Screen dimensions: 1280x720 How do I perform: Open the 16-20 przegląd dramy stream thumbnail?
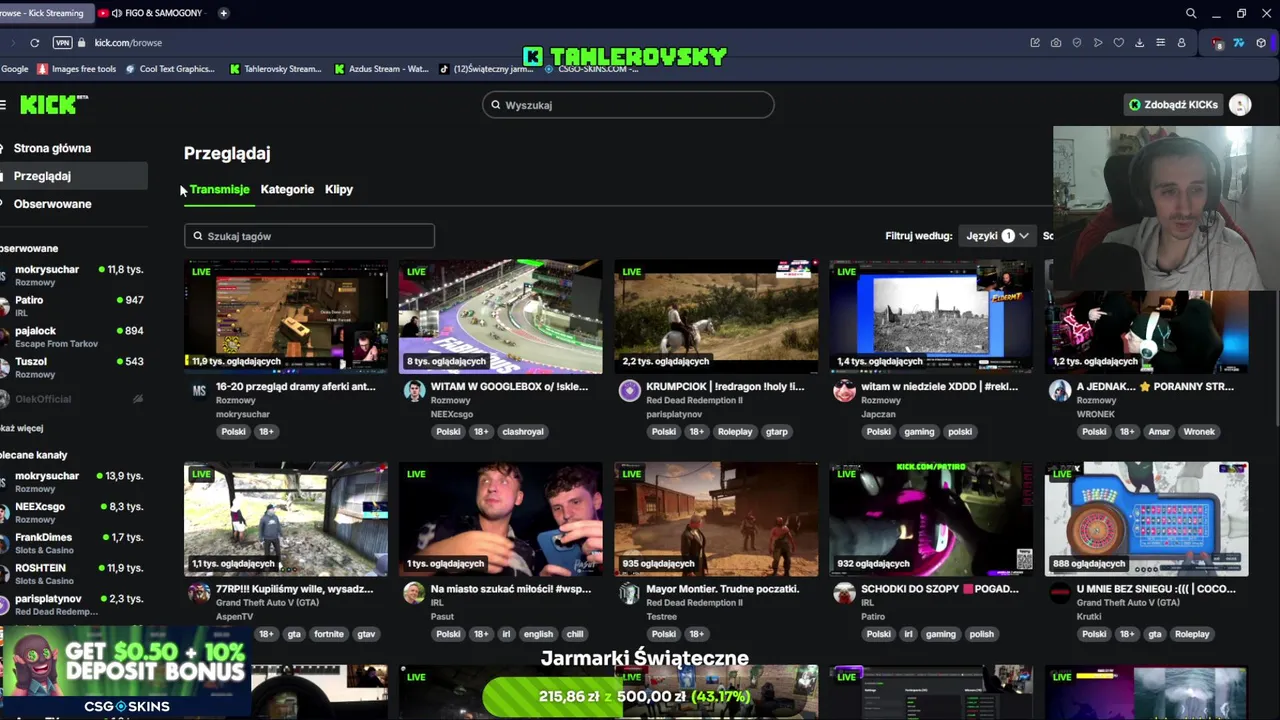click(x=285, y=317)
